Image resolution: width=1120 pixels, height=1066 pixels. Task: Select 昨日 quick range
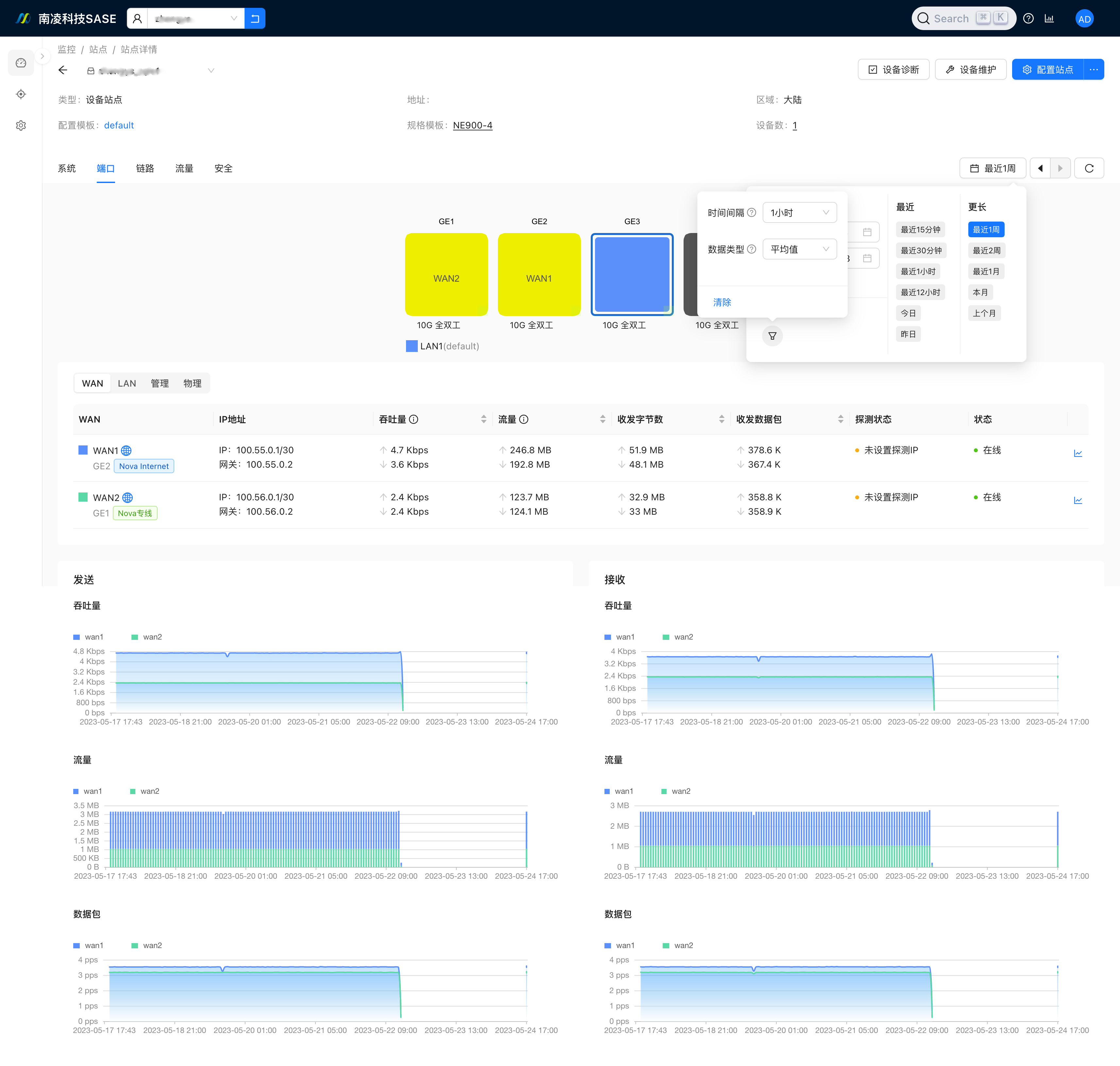click(908, 334)
